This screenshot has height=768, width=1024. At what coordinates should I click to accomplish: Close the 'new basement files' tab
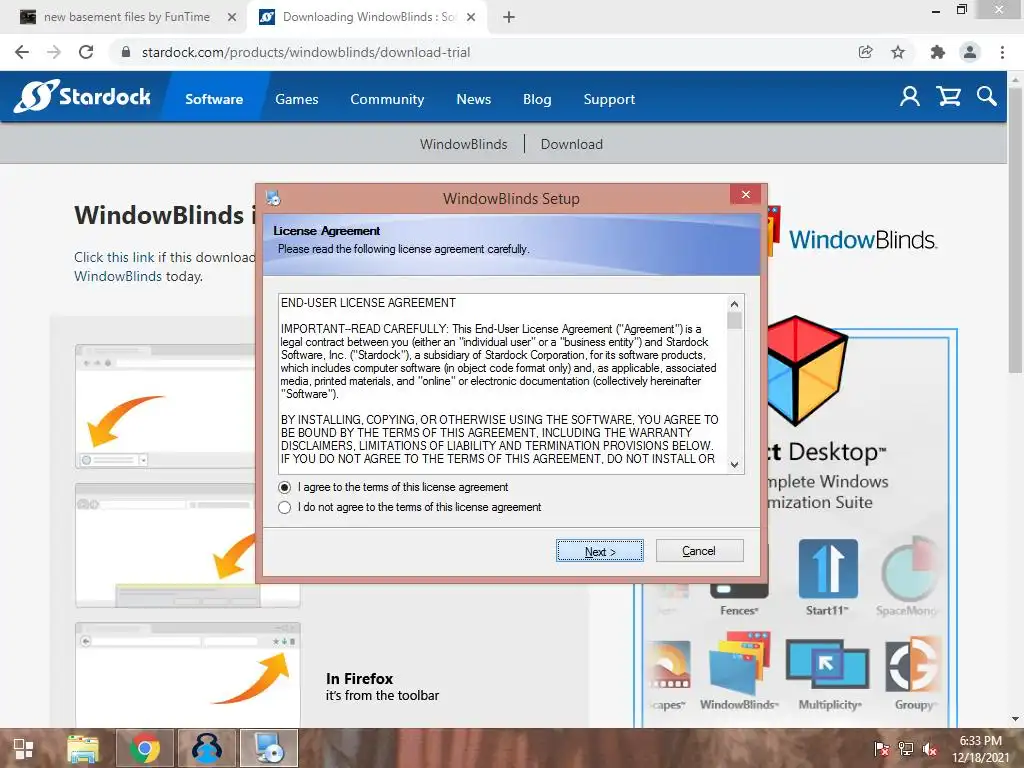tap(232, 18)
